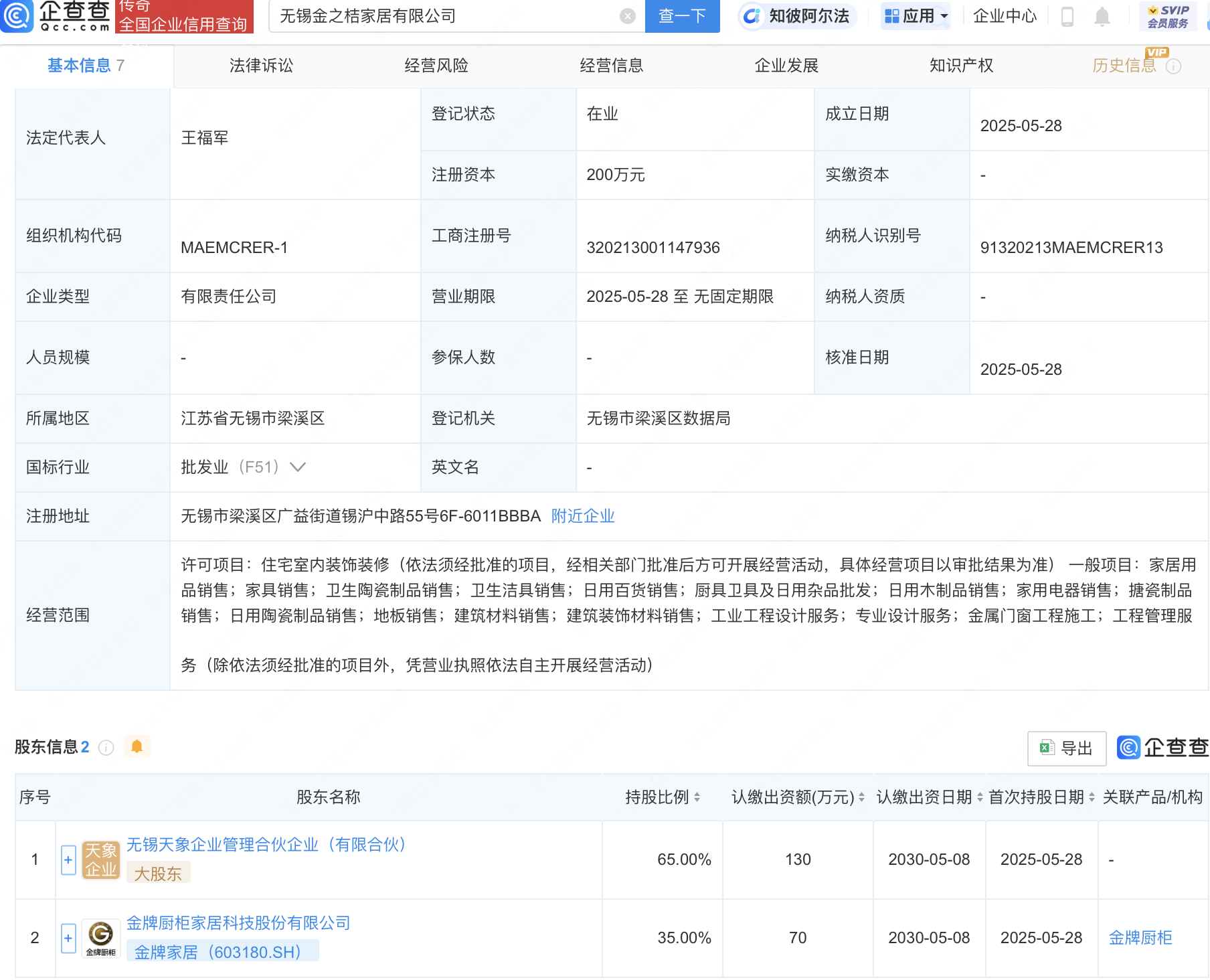The width and height of the screenshot is (1210, 980).
Task: Click region value 江苏省无锡市梁溪区
Action: (x=253, y=418)
